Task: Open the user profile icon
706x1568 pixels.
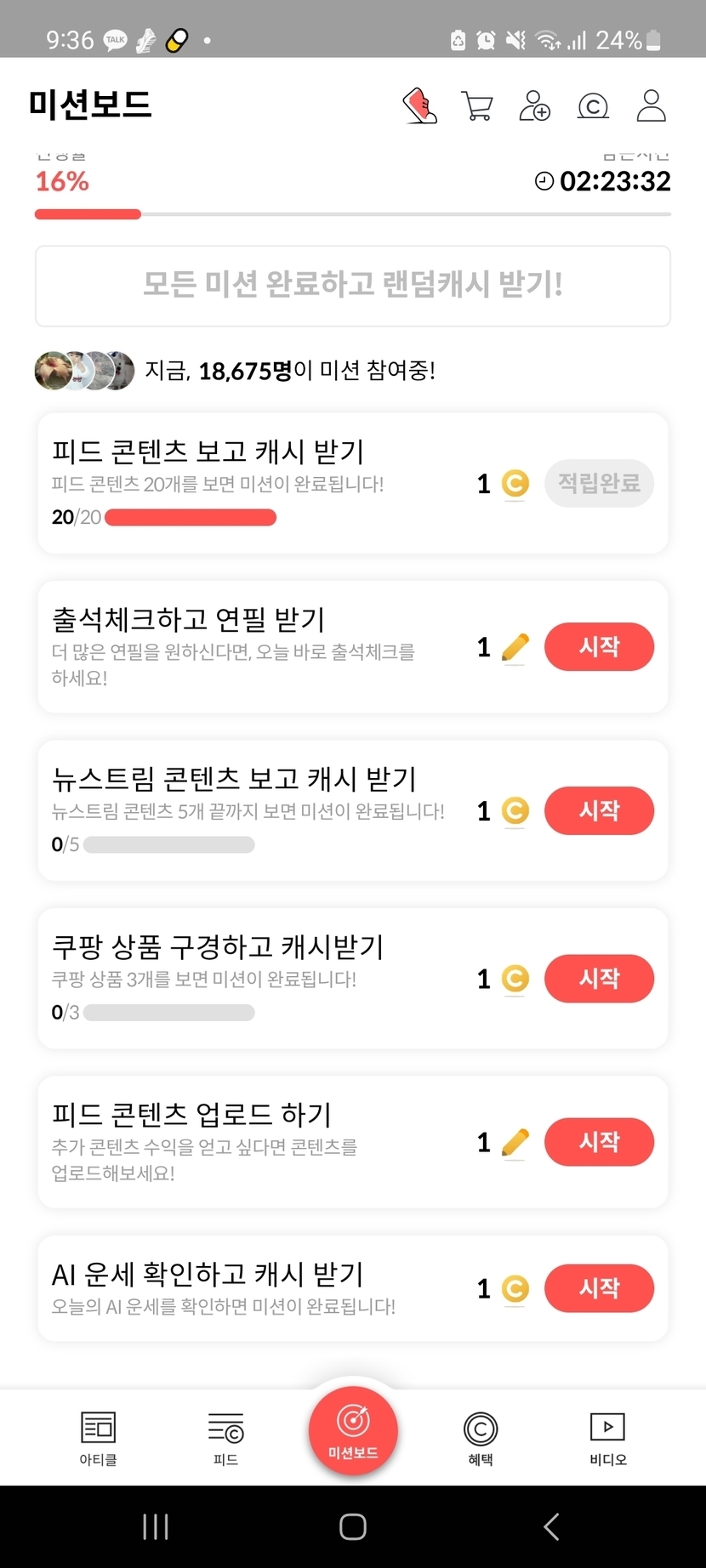Action: pyautogui.click(x=652, y=106)
